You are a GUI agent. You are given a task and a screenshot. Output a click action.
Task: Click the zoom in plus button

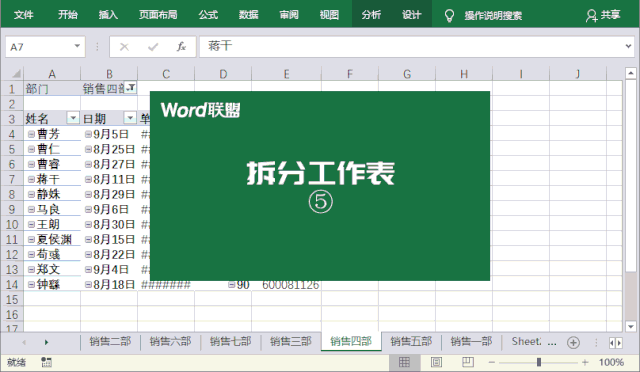pos(585,362)
